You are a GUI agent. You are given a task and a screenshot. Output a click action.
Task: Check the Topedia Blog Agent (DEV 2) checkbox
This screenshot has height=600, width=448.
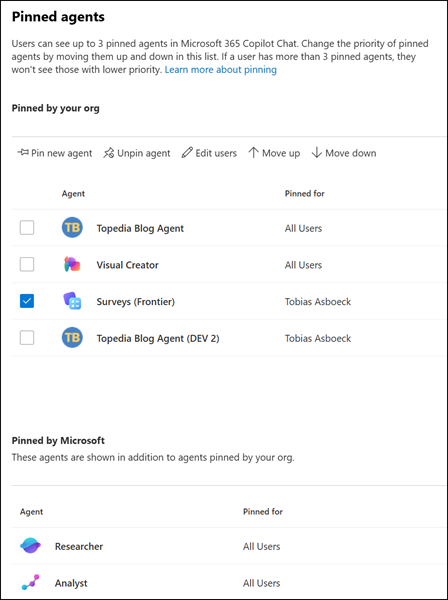click(x=27, y=338)
